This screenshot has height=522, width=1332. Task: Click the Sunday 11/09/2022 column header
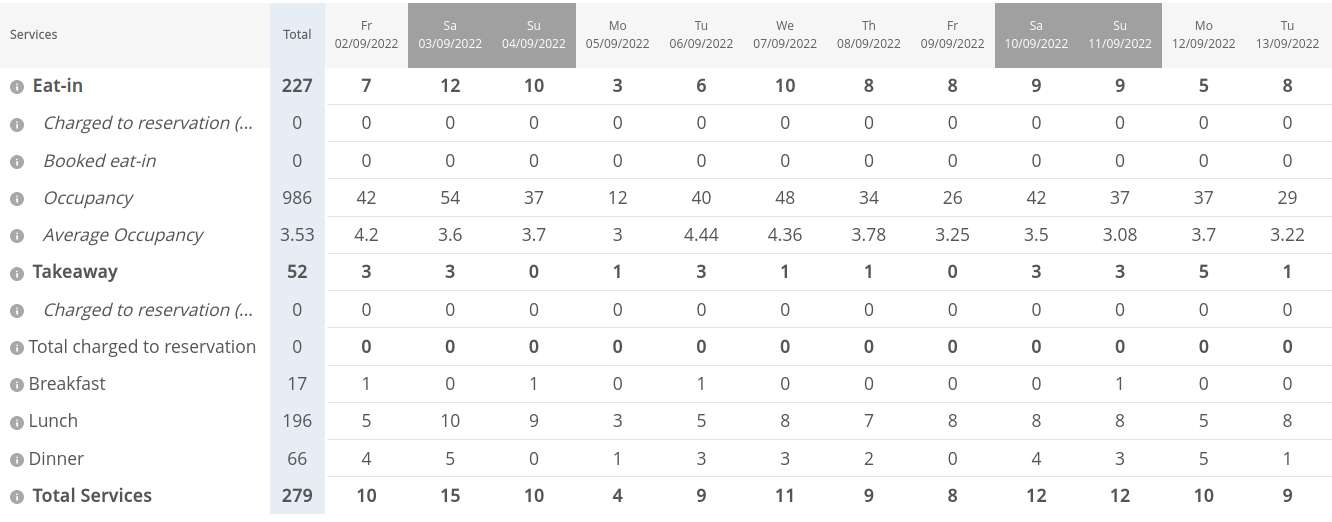point(1119,34)
